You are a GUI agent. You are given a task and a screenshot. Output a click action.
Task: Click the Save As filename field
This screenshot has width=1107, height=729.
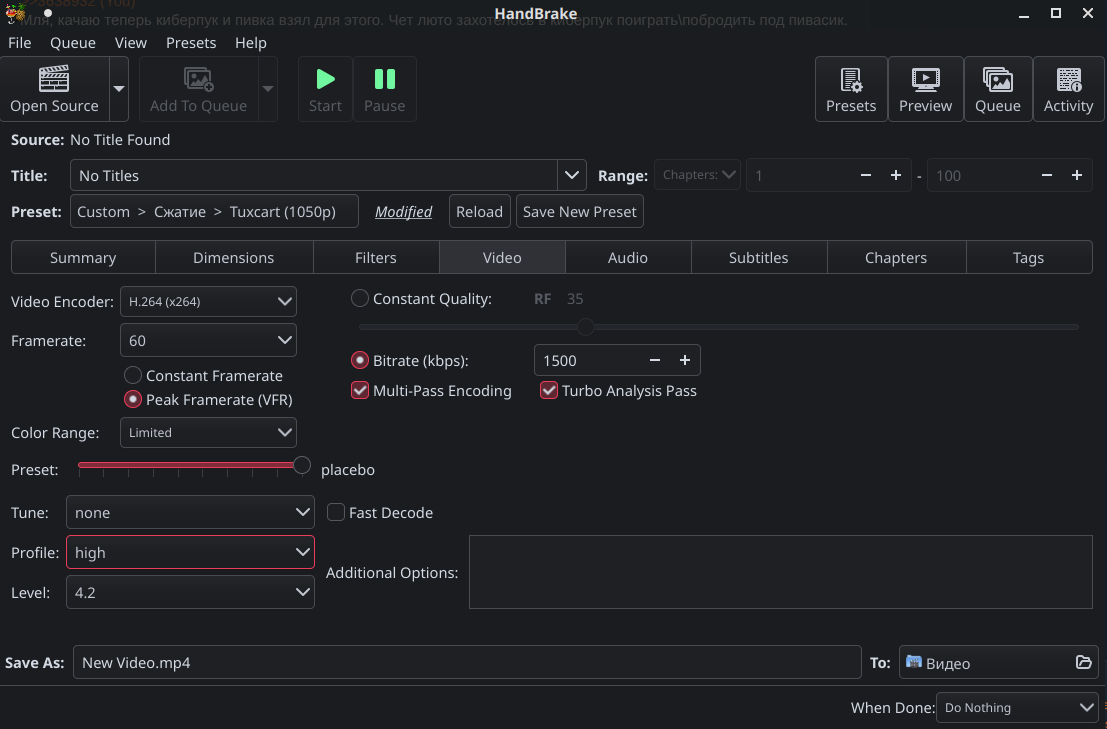tap(466, 663)
